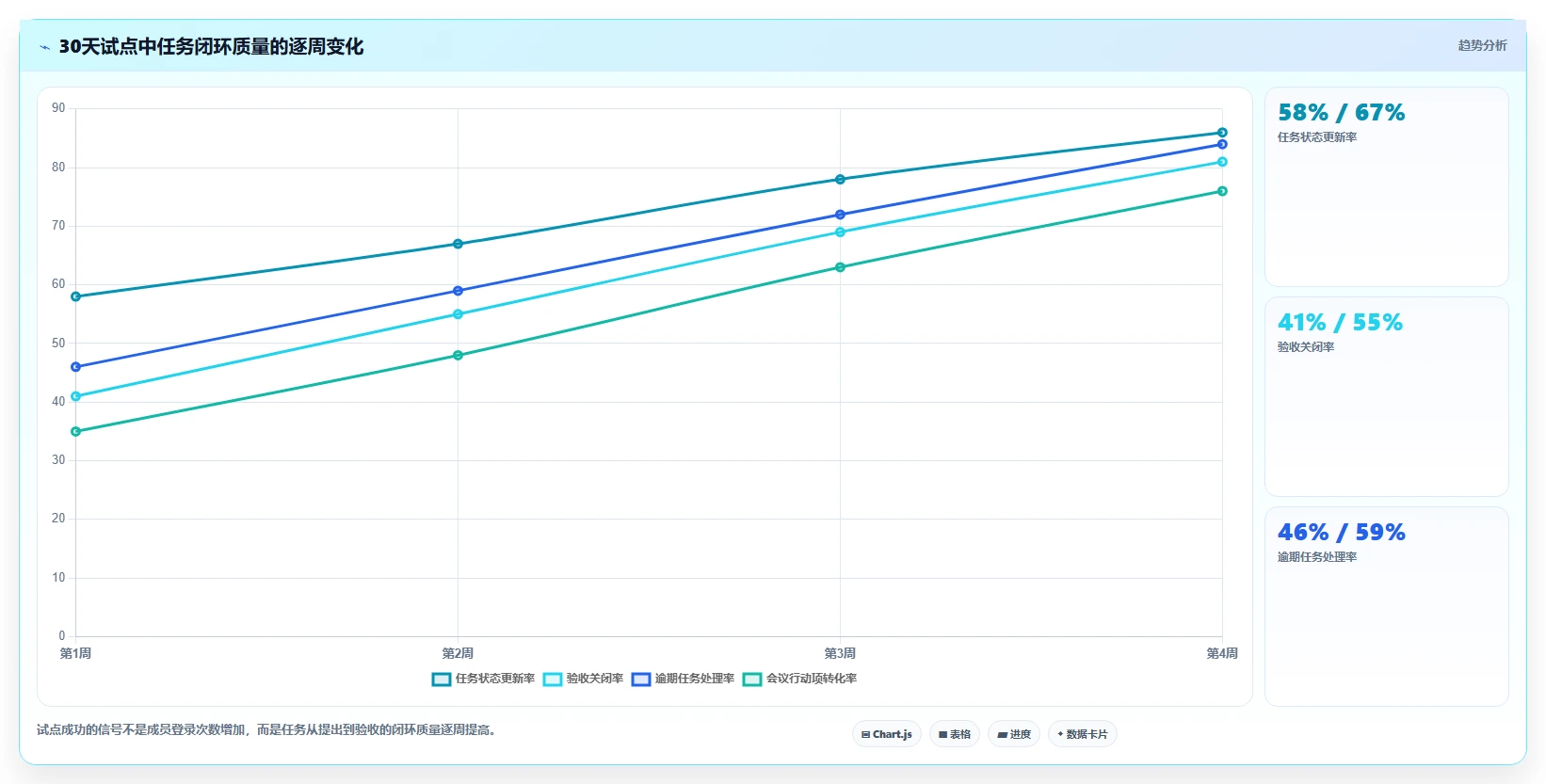Viewport: 1546px width, 784px height.
Task: Click the square icon in the 表格 chip
Action: point(942,735)
